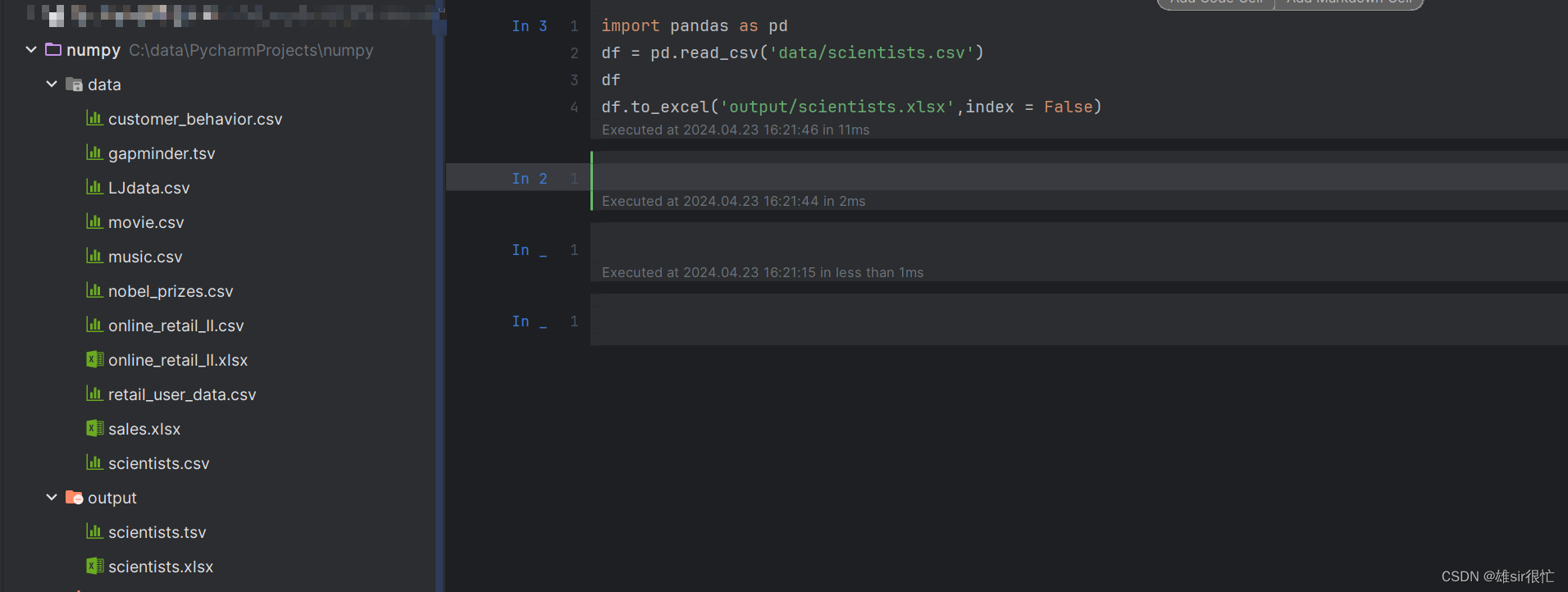Click the In 3 cell label
The height and width of the screenshot is (592, 1568).
point(530,26)
